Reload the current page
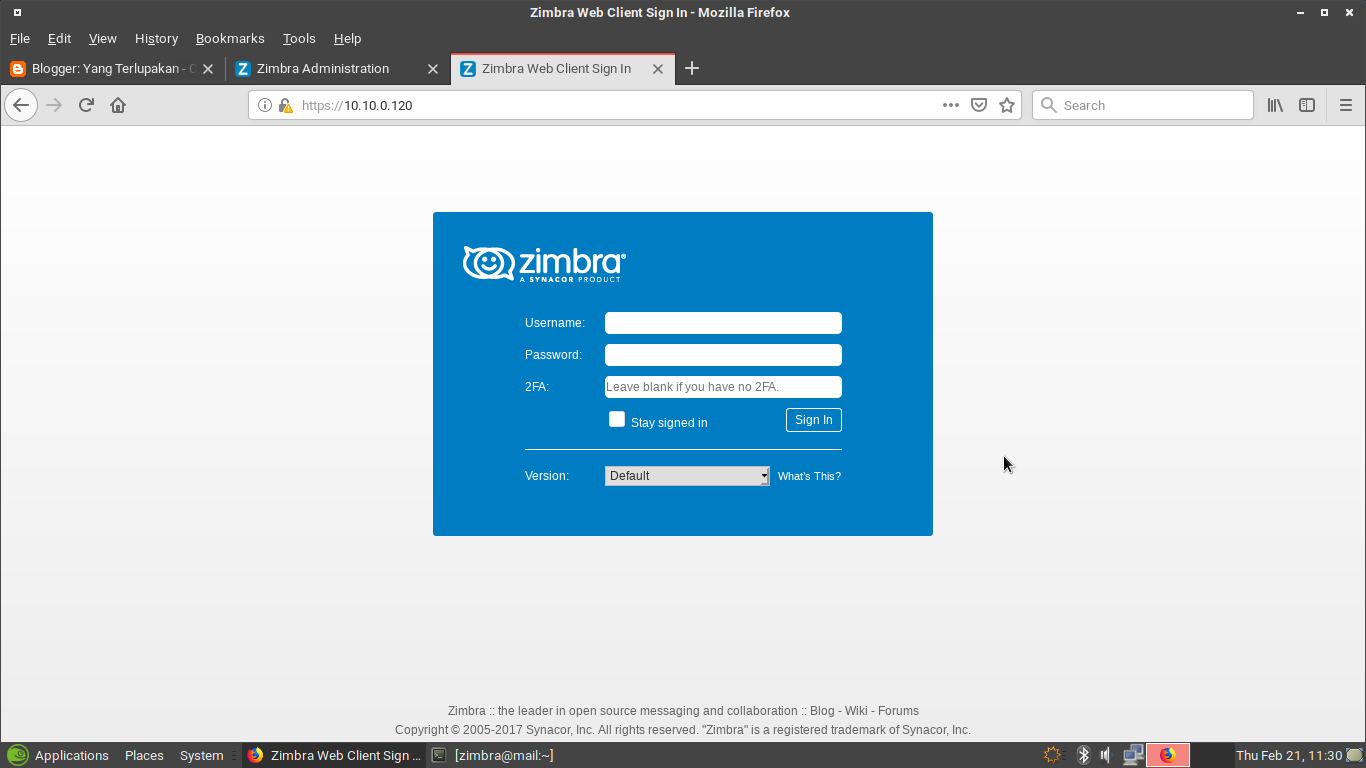The height and width of the screenshot is (768, 1366). click(x=86, y=105)
